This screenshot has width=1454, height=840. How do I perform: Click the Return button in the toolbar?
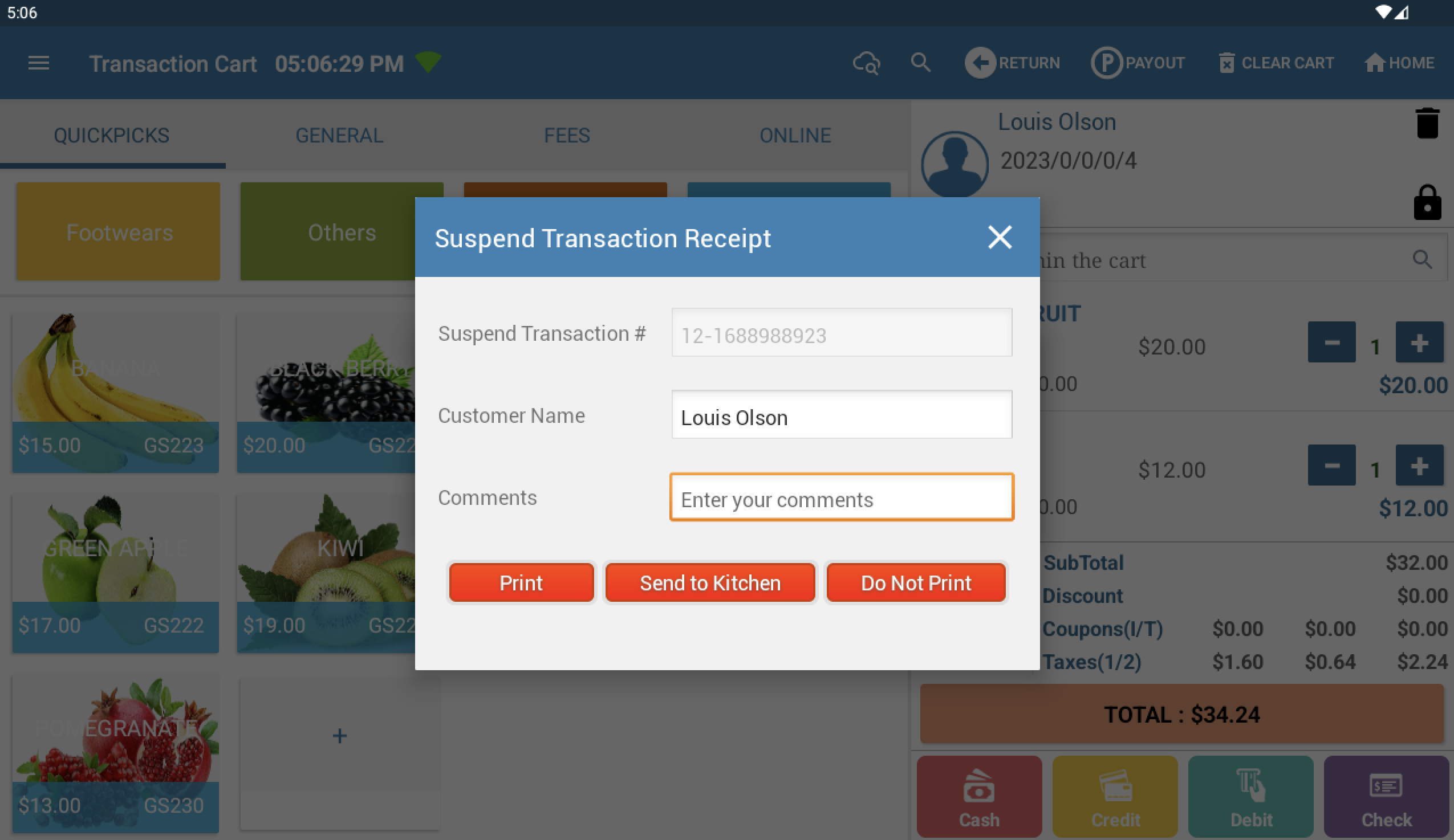(x=1013, y=63)
